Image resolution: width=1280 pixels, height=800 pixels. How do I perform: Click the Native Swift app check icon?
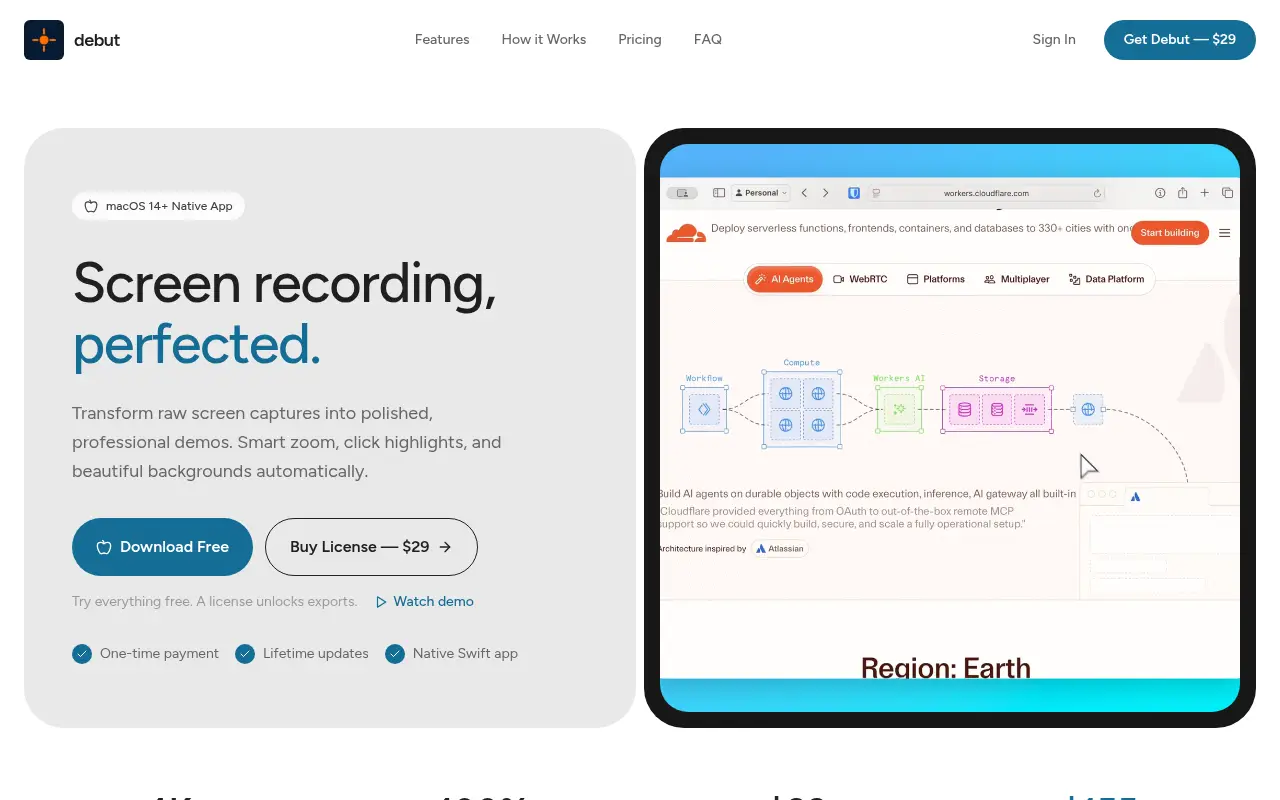(395, 654)
